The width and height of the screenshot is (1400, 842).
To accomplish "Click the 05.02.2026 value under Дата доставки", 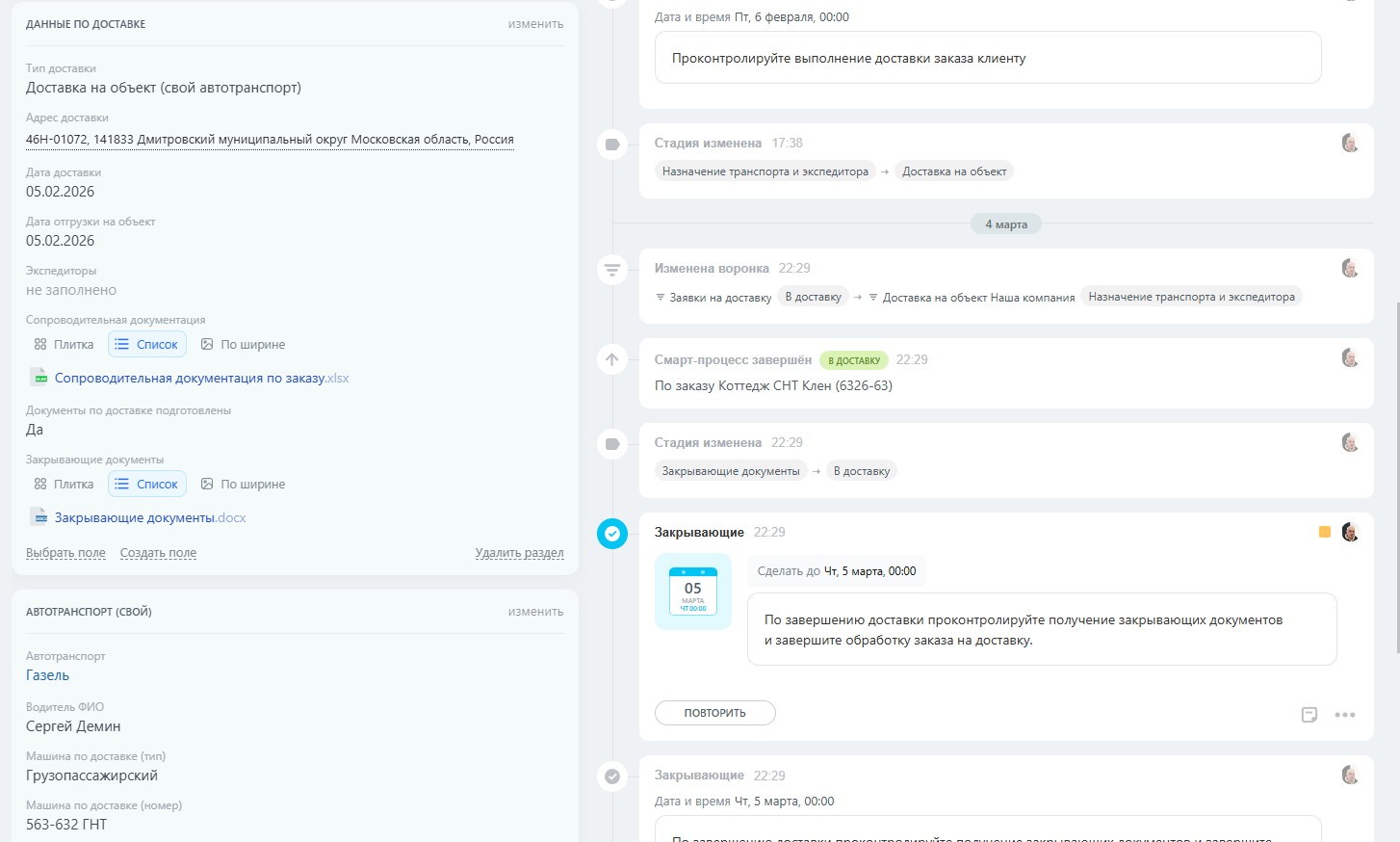I will pyautogui.click(x=60, y=192).
